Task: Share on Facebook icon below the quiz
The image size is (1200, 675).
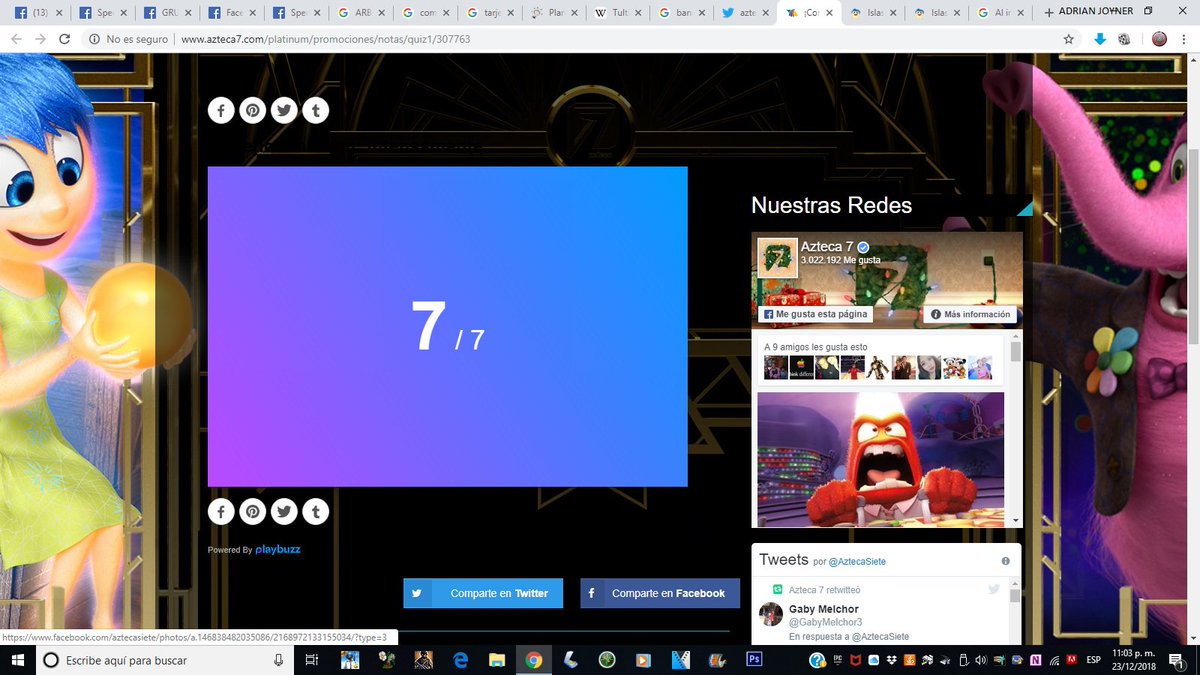Action: click(x=221, y=512)
